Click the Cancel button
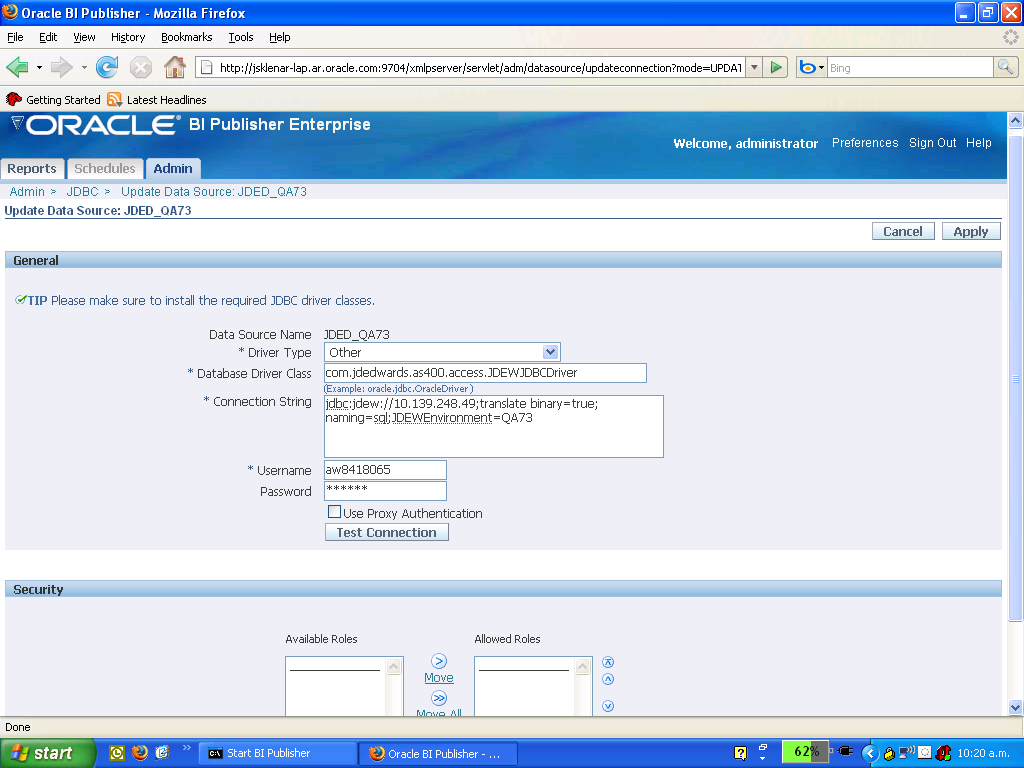1024x768 pixels. click(x=903, y=231)
